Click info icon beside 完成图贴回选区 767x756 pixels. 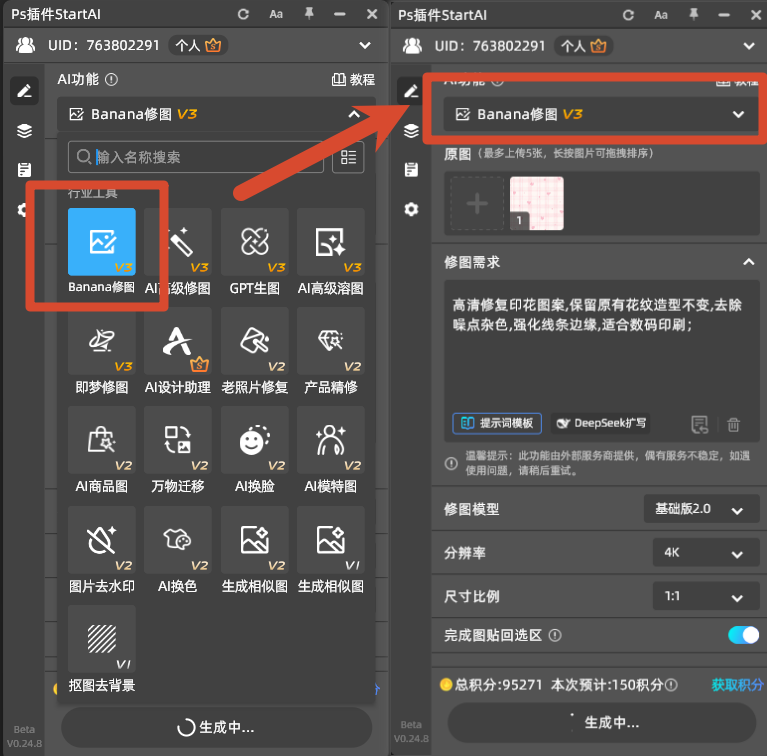[x=555, y=635]
